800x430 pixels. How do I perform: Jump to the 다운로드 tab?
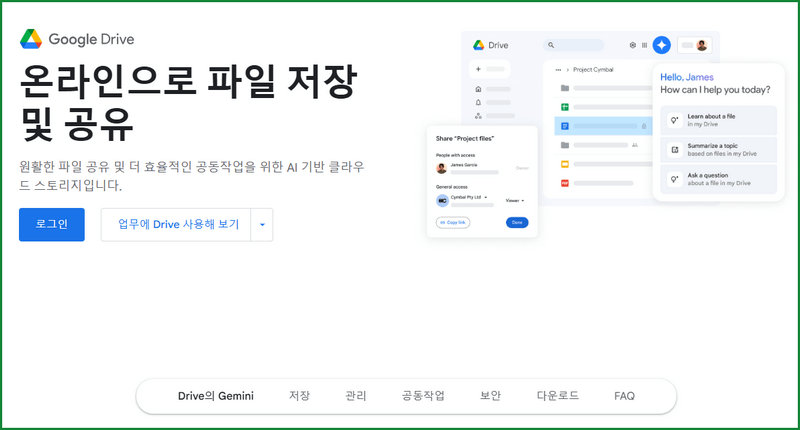[558, 396]
